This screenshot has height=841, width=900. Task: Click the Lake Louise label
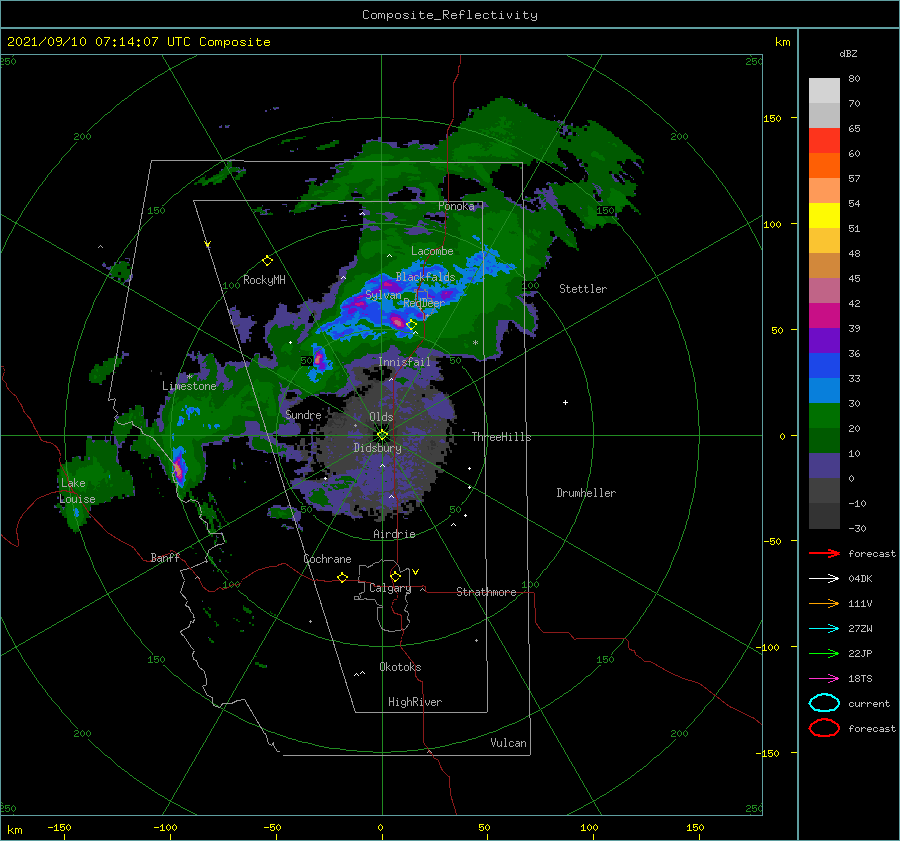(77, 491)
